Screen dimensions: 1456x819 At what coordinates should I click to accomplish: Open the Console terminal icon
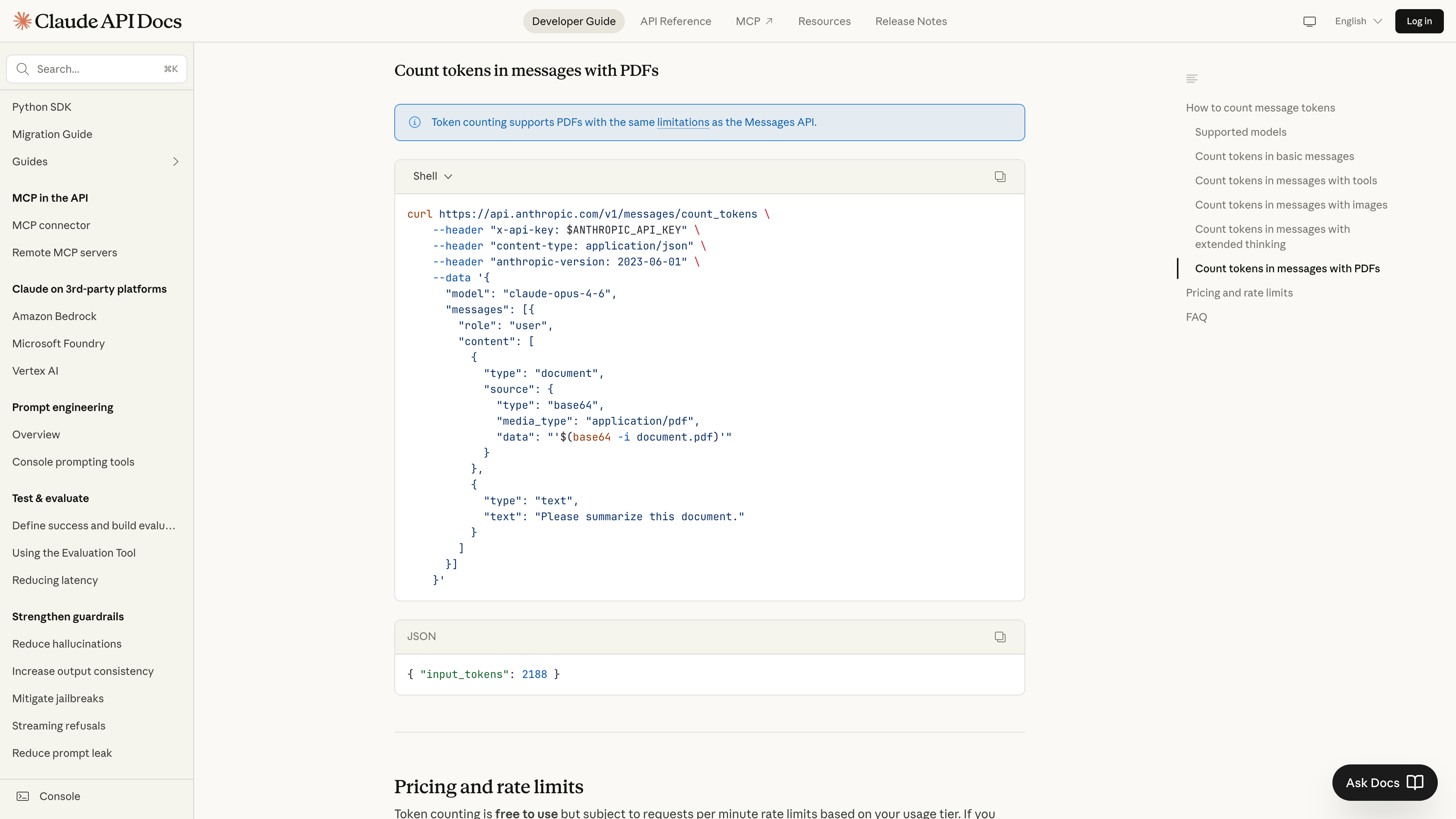[23, 796]
